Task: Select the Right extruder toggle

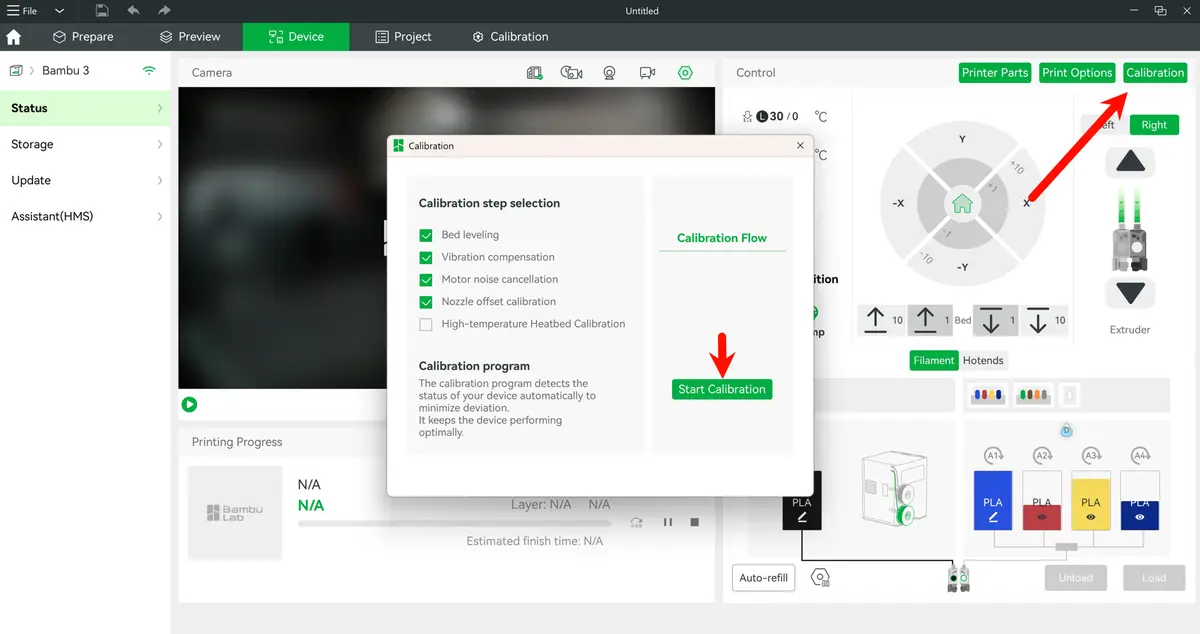Action: click(1154, 125)
